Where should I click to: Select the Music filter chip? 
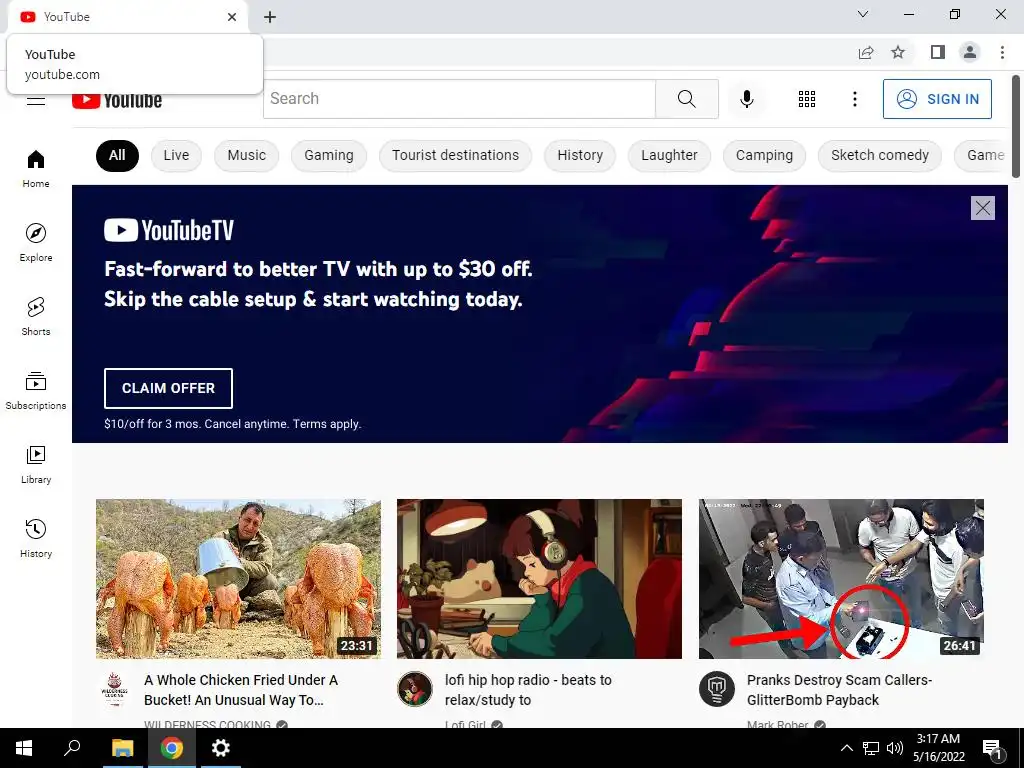pos(247,155)
